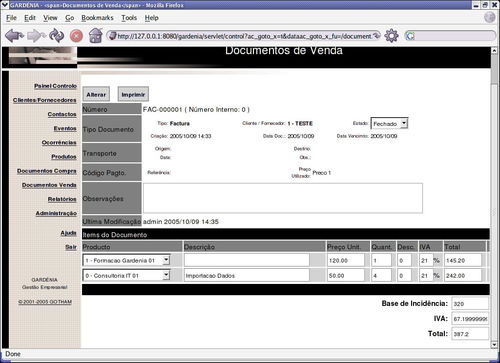Open the product dropdown Formacao Gardenia 01

tap(126, 260)
